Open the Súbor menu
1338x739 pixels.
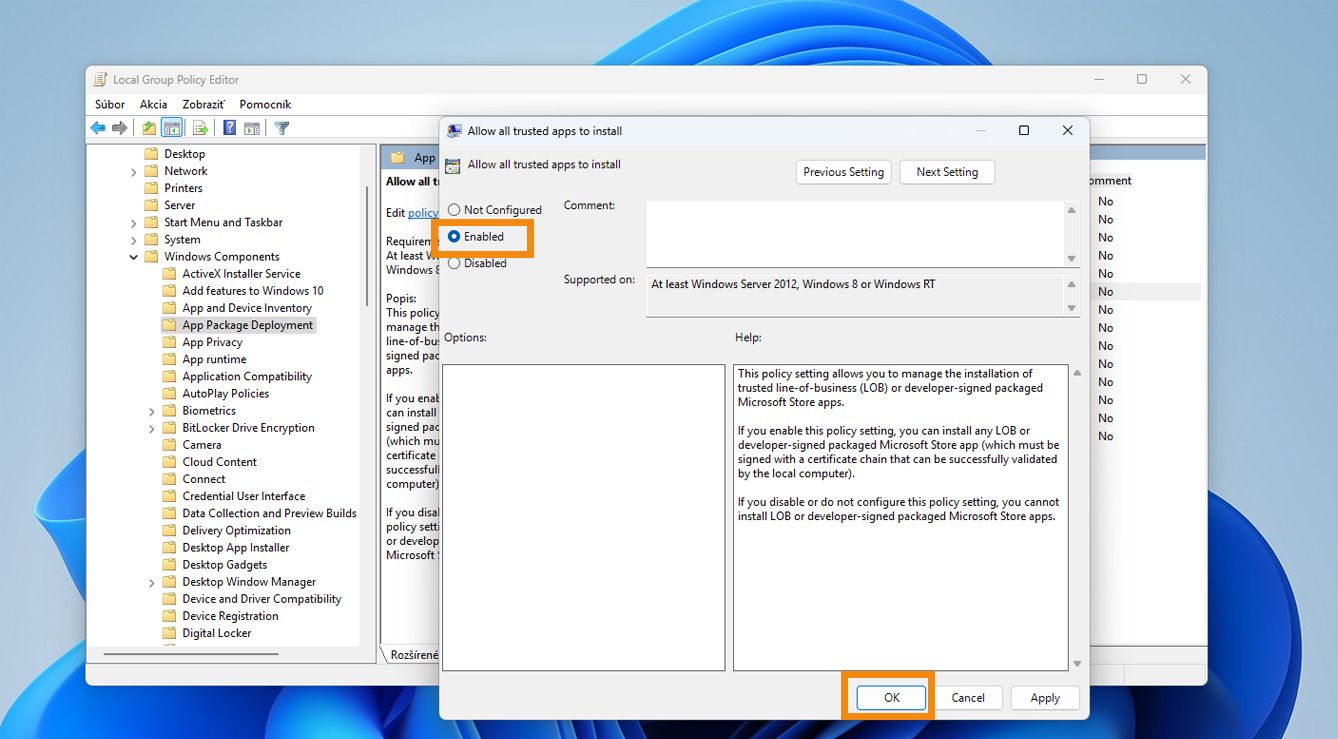[110, 104]
